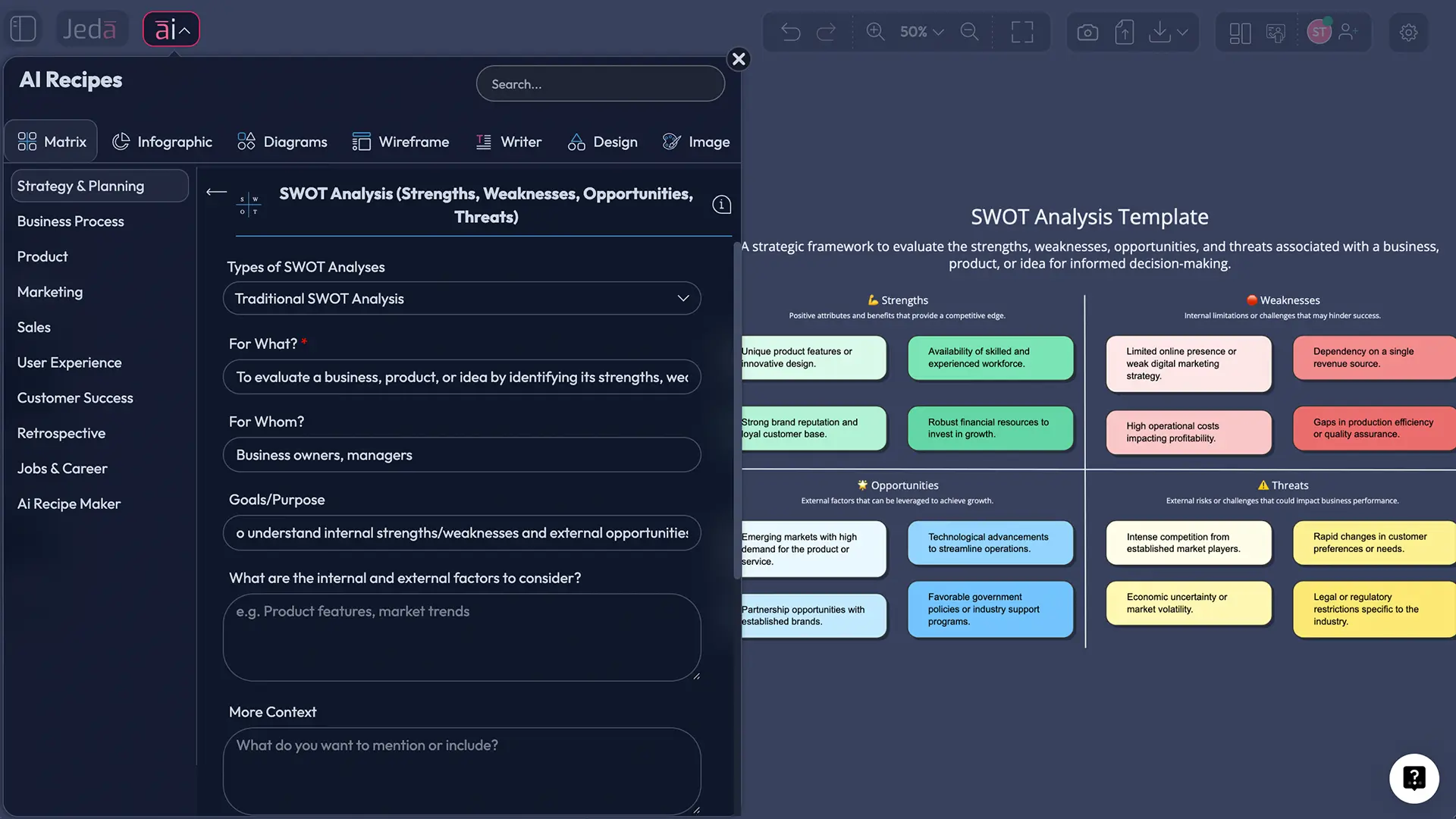Redo the last action
Image resolution: width=1456 pixels, height=819 pixels.
point(827,32)
